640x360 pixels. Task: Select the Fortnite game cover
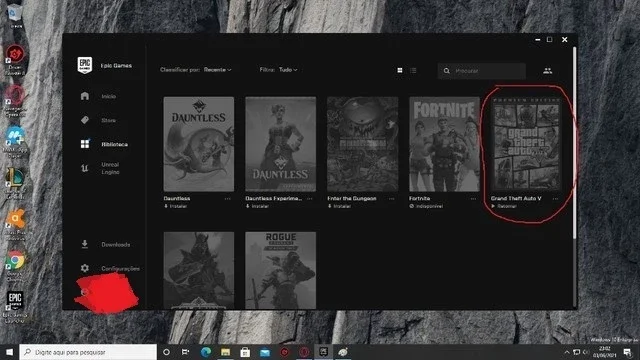444,144
